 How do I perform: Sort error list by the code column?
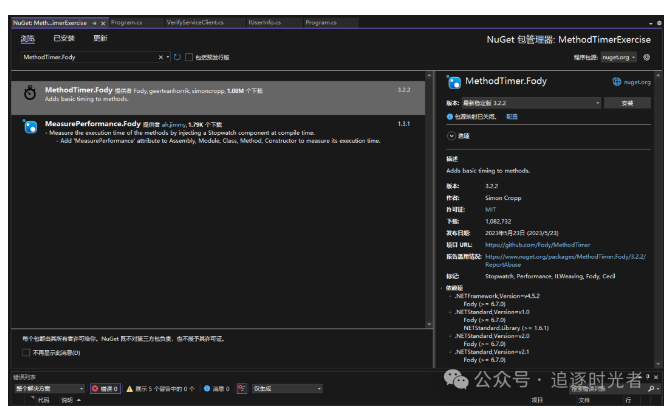pyautogui.click(x=43, y=400)
